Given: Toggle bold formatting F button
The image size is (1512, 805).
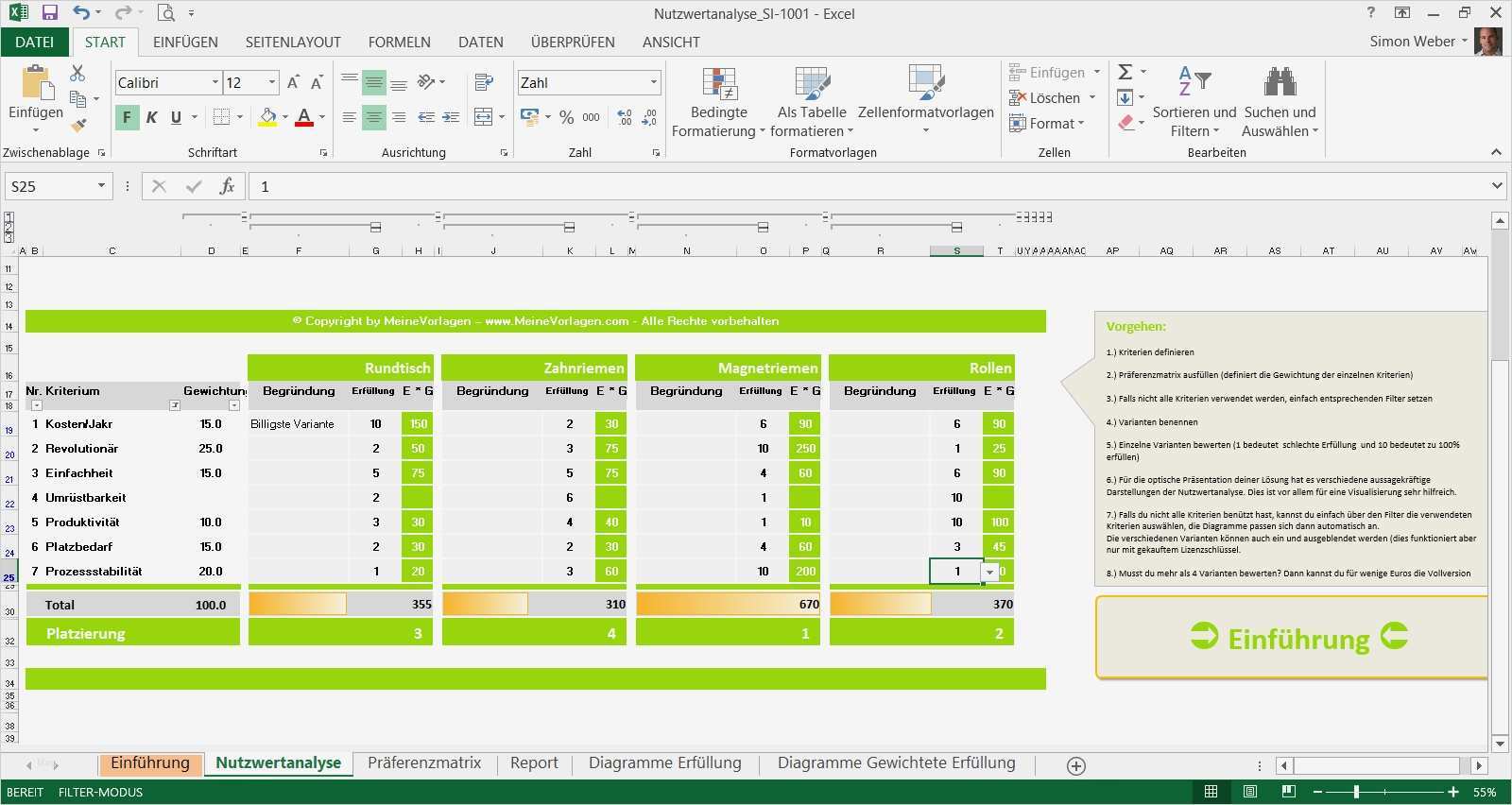Looking at the screenshot, I should (127, 117).
